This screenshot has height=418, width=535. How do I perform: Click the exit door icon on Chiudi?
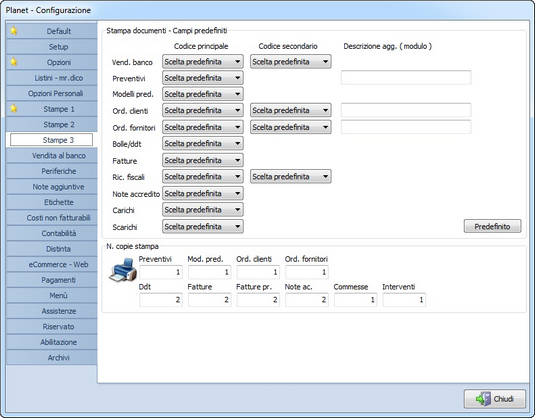(483, 399)
